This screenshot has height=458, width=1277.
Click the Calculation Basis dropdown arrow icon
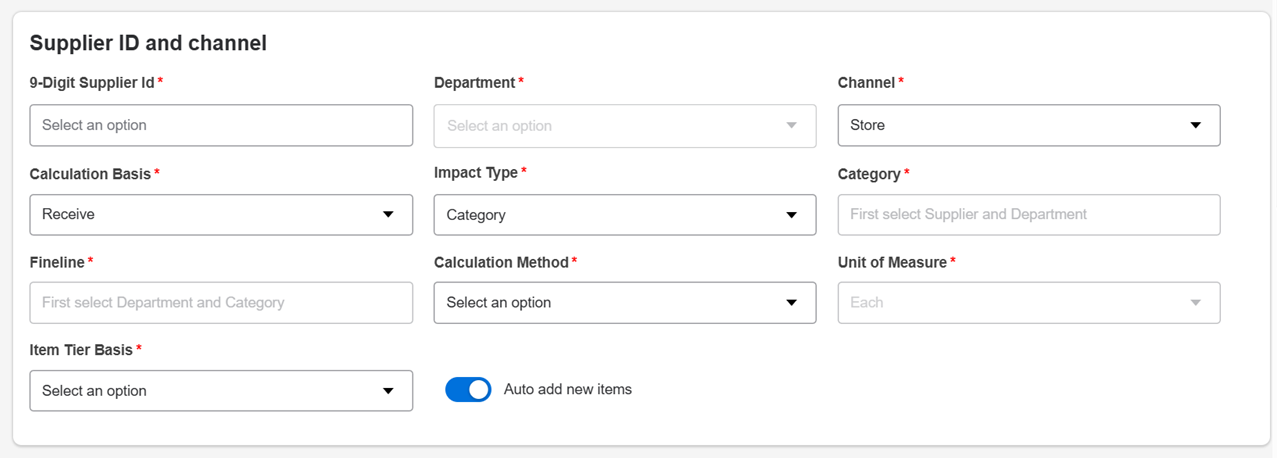coord(388,215)
